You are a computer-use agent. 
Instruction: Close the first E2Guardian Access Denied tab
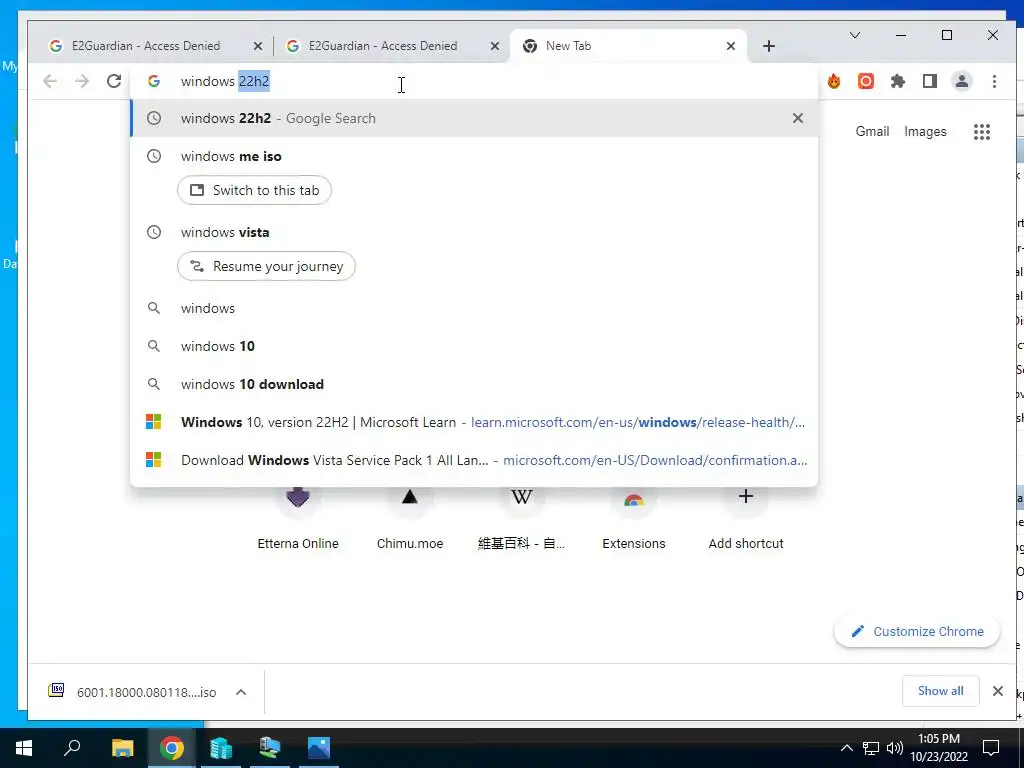258,46
